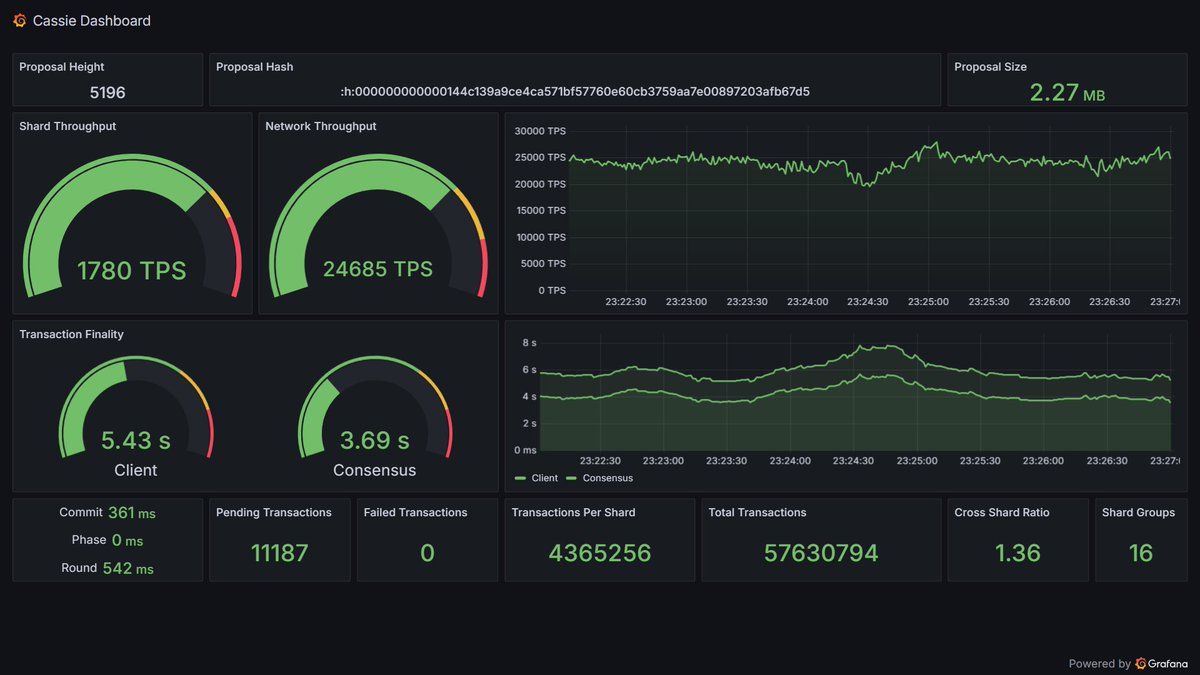Click the Failed Transactions zero count

427,552
